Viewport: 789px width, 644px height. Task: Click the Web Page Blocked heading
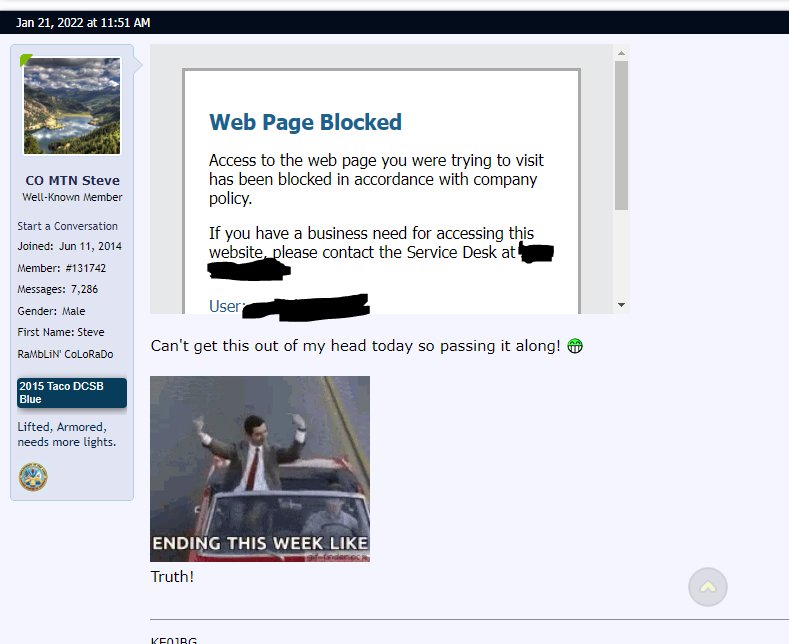pos(305,122)
